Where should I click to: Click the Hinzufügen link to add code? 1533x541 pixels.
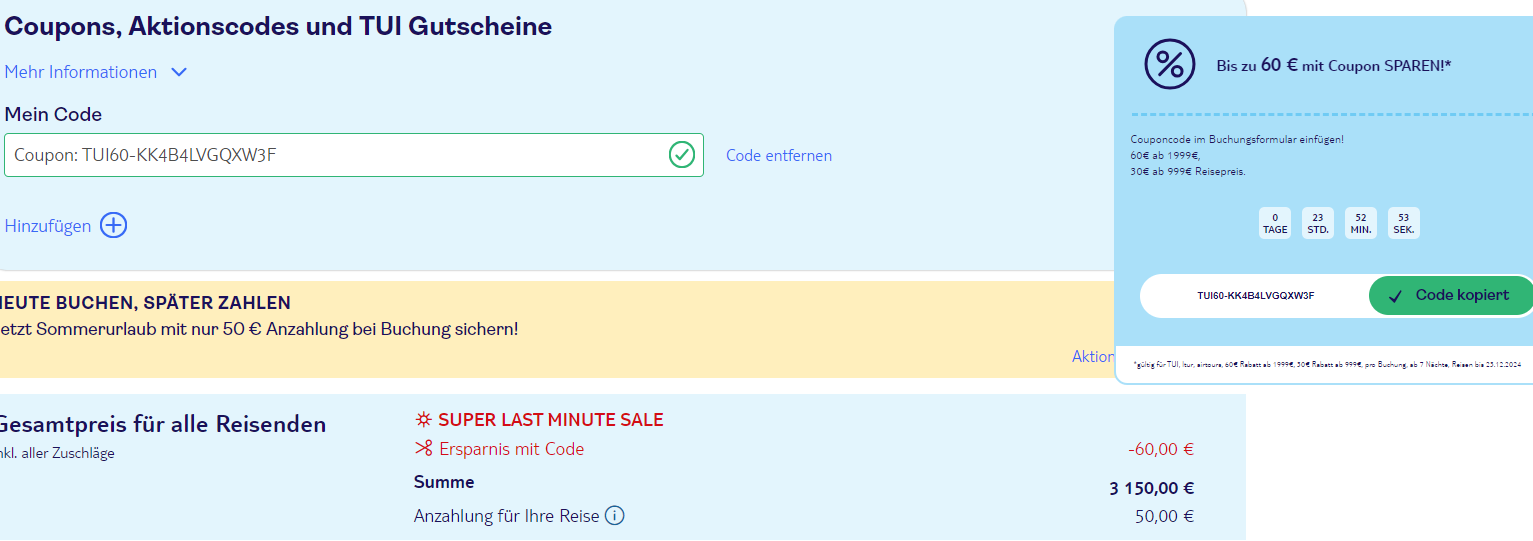click(x=48, y=226)
